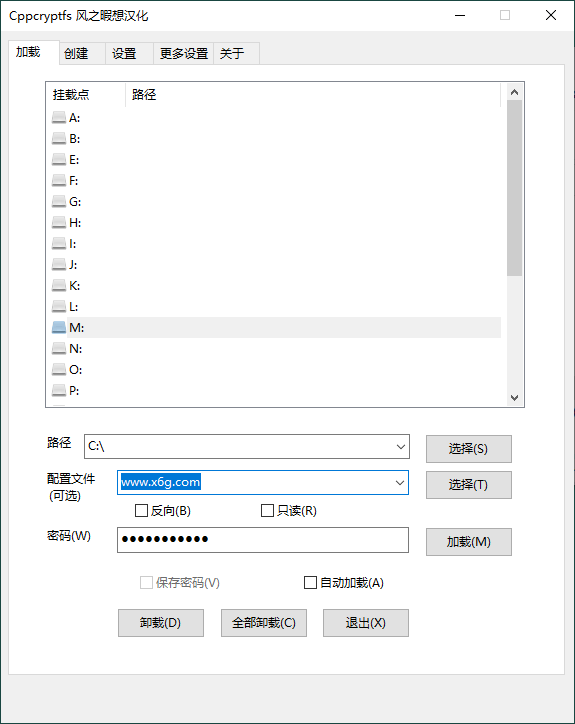Viewport: 575px width, 724px height.
Task: Click the 加载(M) mount button
Action: coord(468,542)
